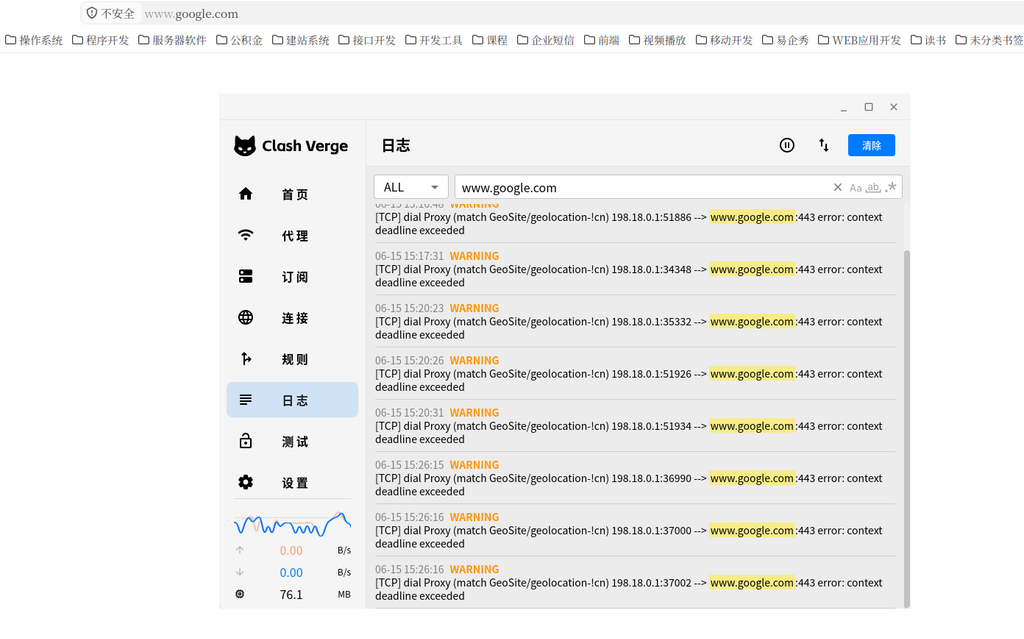This screenshot has height=639, width=1024.
Task: Click the log list vertical scrollbar
Action: click(906, 428)
